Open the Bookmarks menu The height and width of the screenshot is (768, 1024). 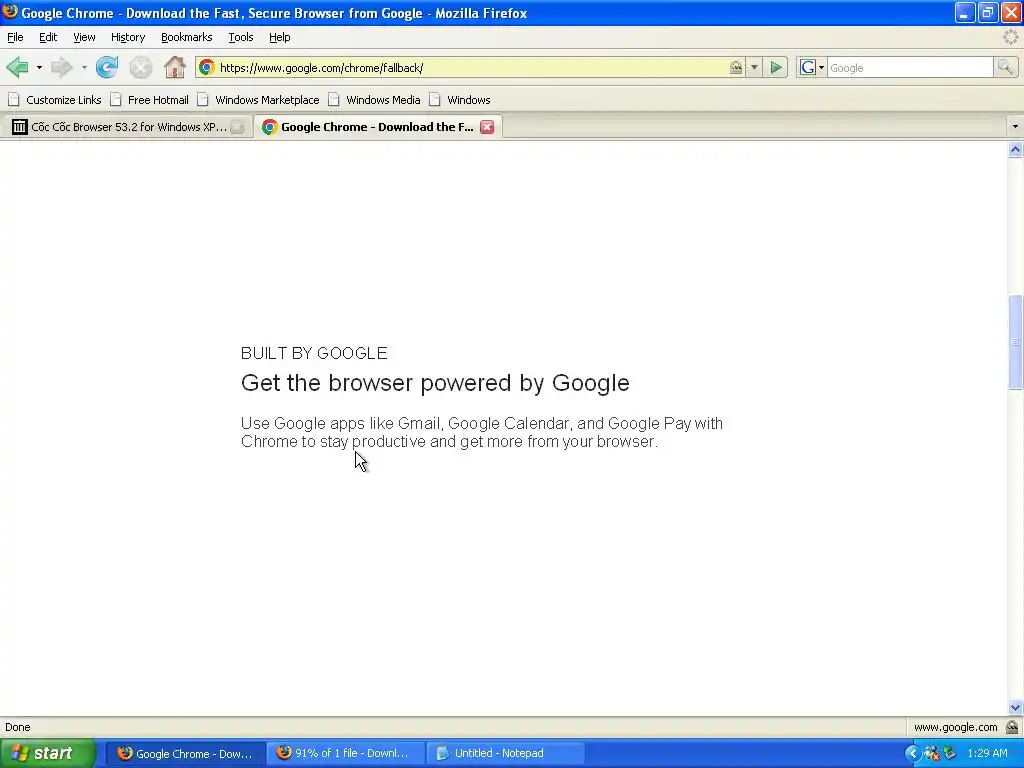pos(187,37)
